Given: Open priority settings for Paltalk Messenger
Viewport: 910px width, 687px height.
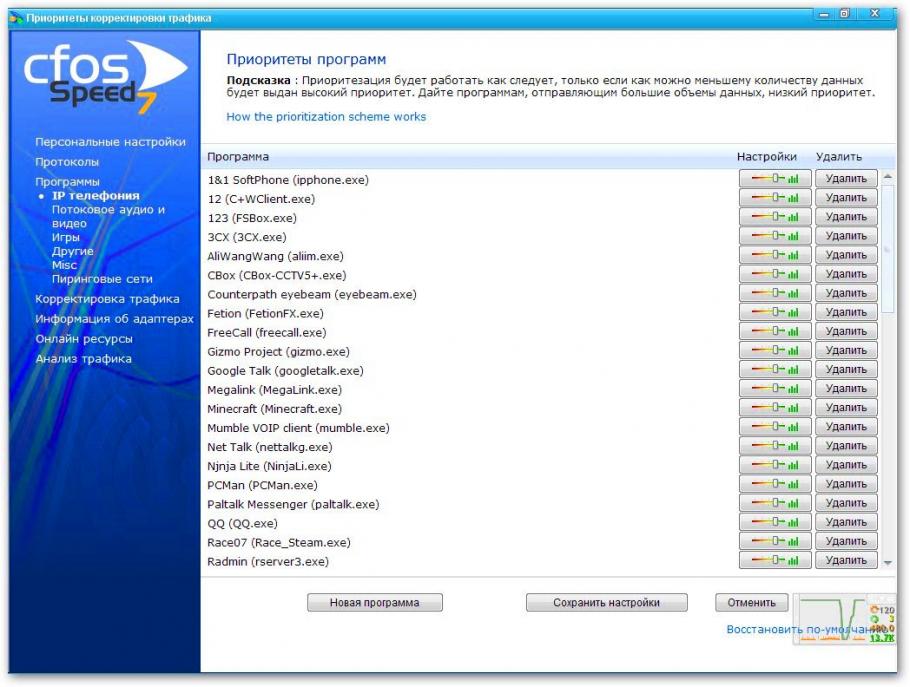Looking at the screenshot, I should tap(775, 503).
